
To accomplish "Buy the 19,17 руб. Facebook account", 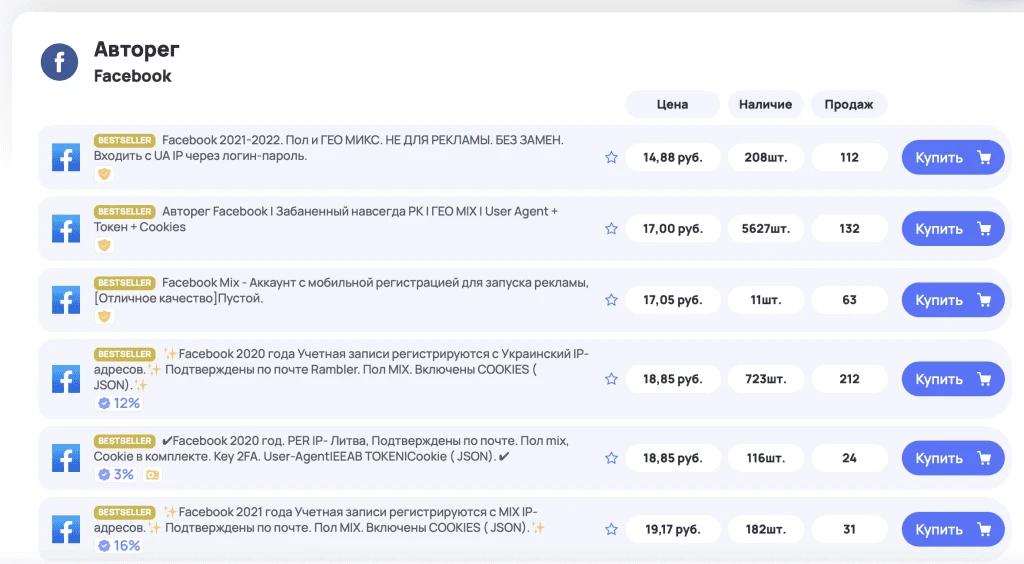I will 953,529.
